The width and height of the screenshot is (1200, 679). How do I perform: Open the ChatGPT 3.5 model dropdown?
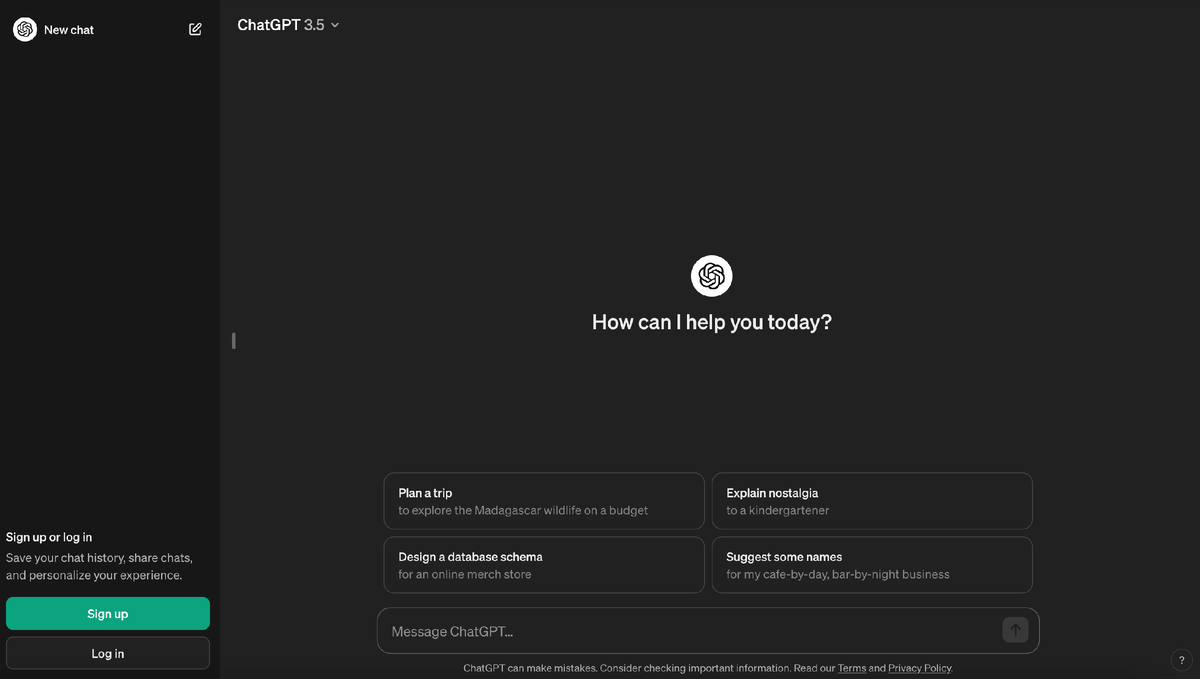pos(288,25)
